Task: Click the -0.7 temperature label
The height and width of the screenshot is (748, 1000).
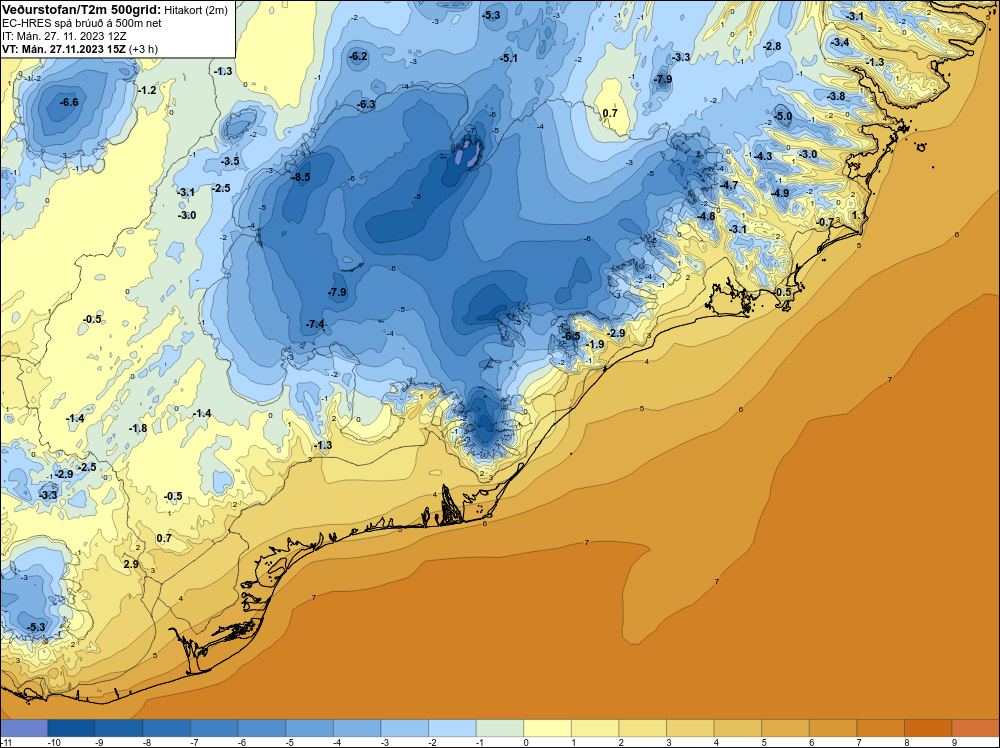Action: coord(825,222)
